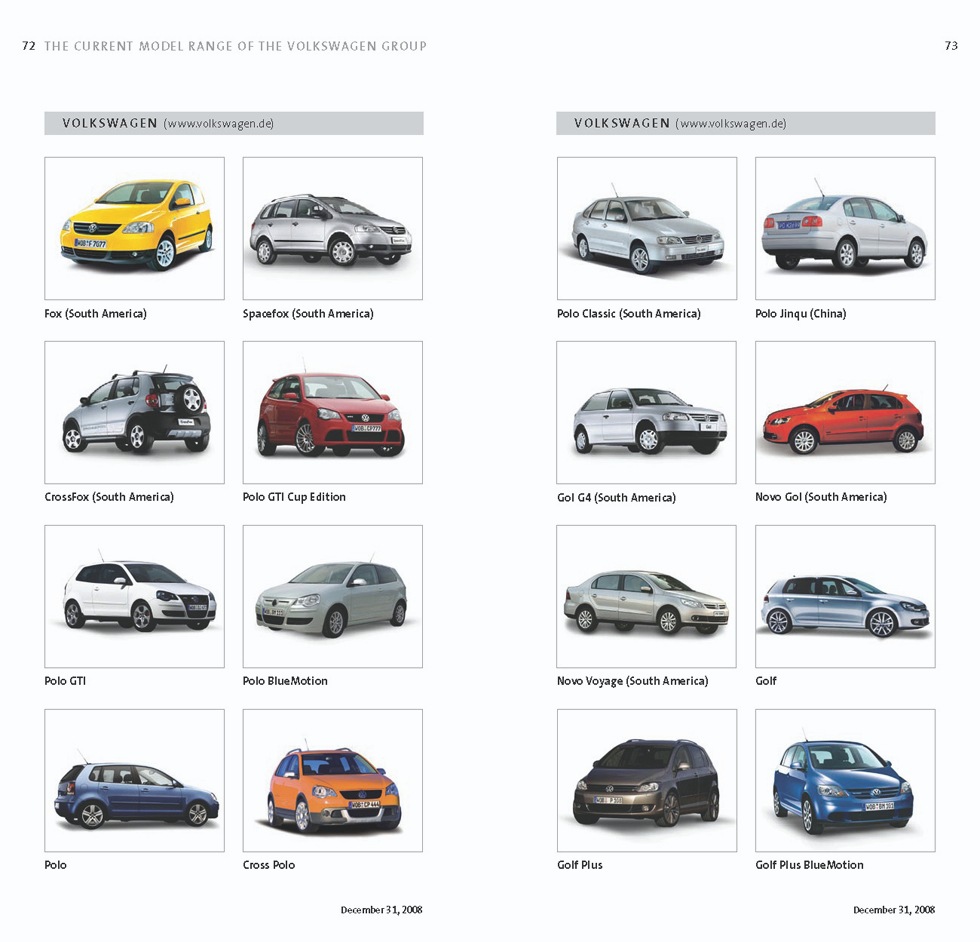
Task: Open the Polo Classic car image
Action: pyautogui.click(x=646, y=228)
